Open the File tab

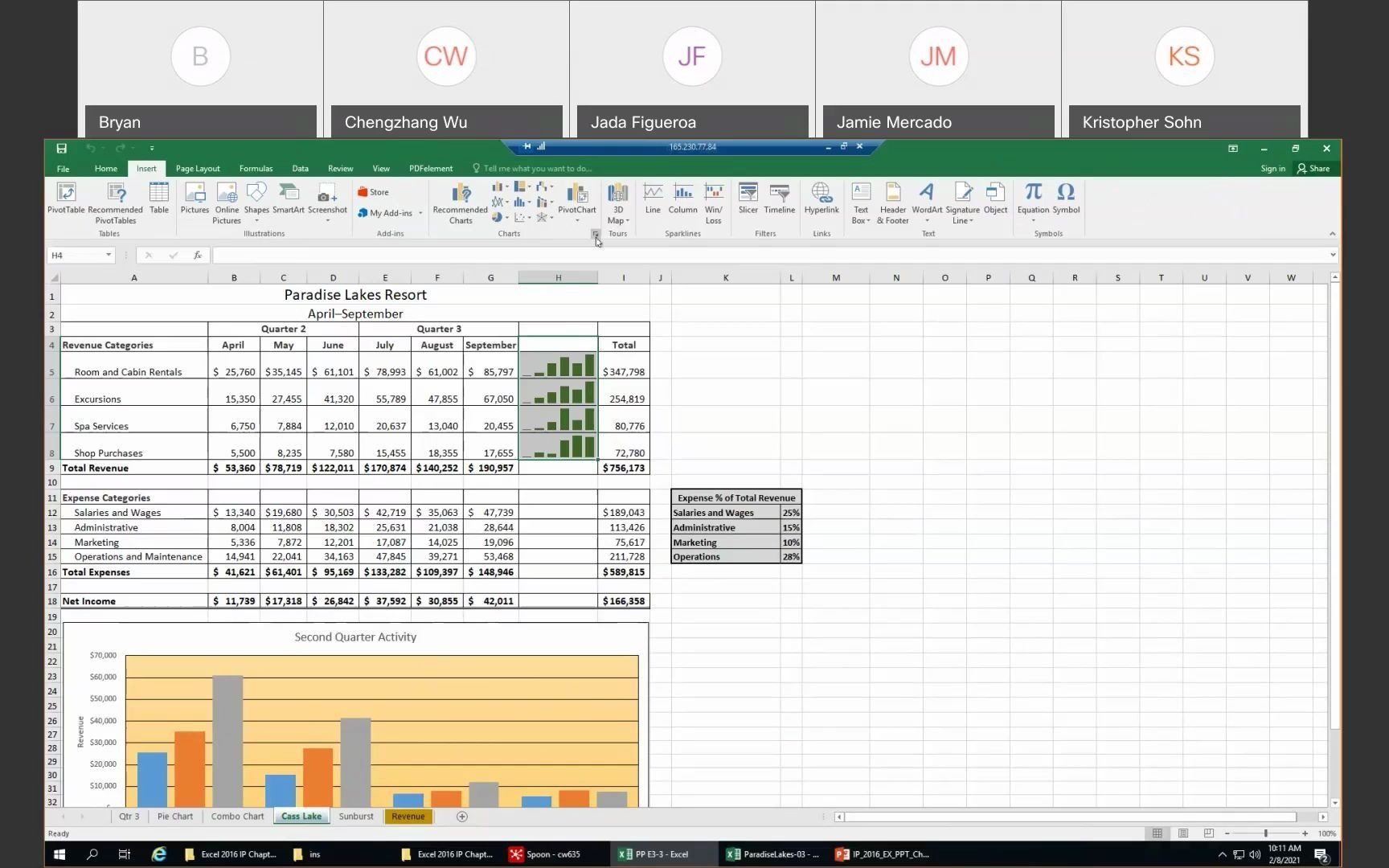coord(63,169)
